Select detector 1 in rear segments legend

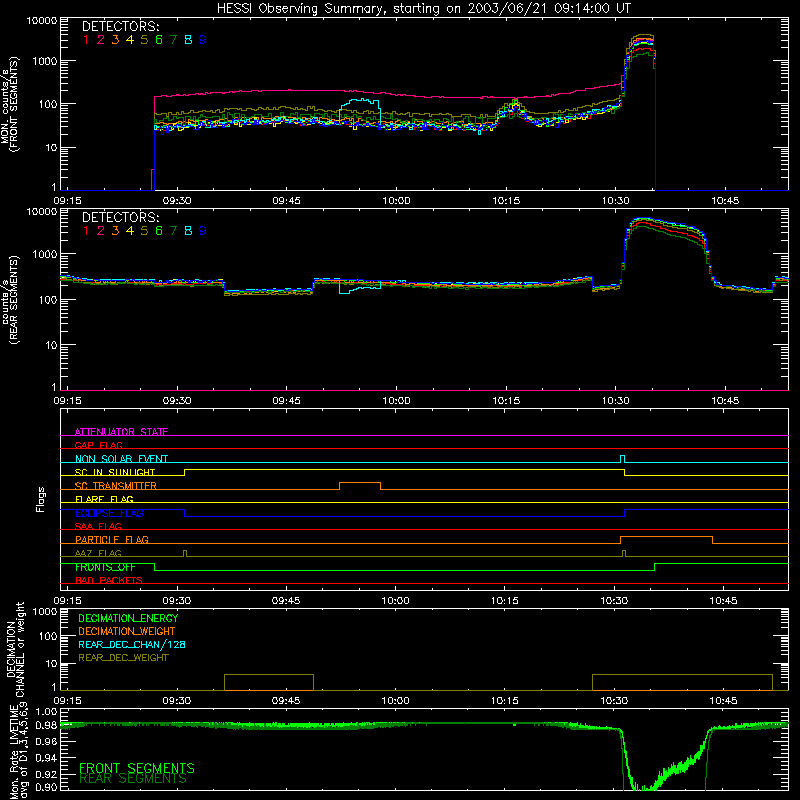click(x=86, y=231)
